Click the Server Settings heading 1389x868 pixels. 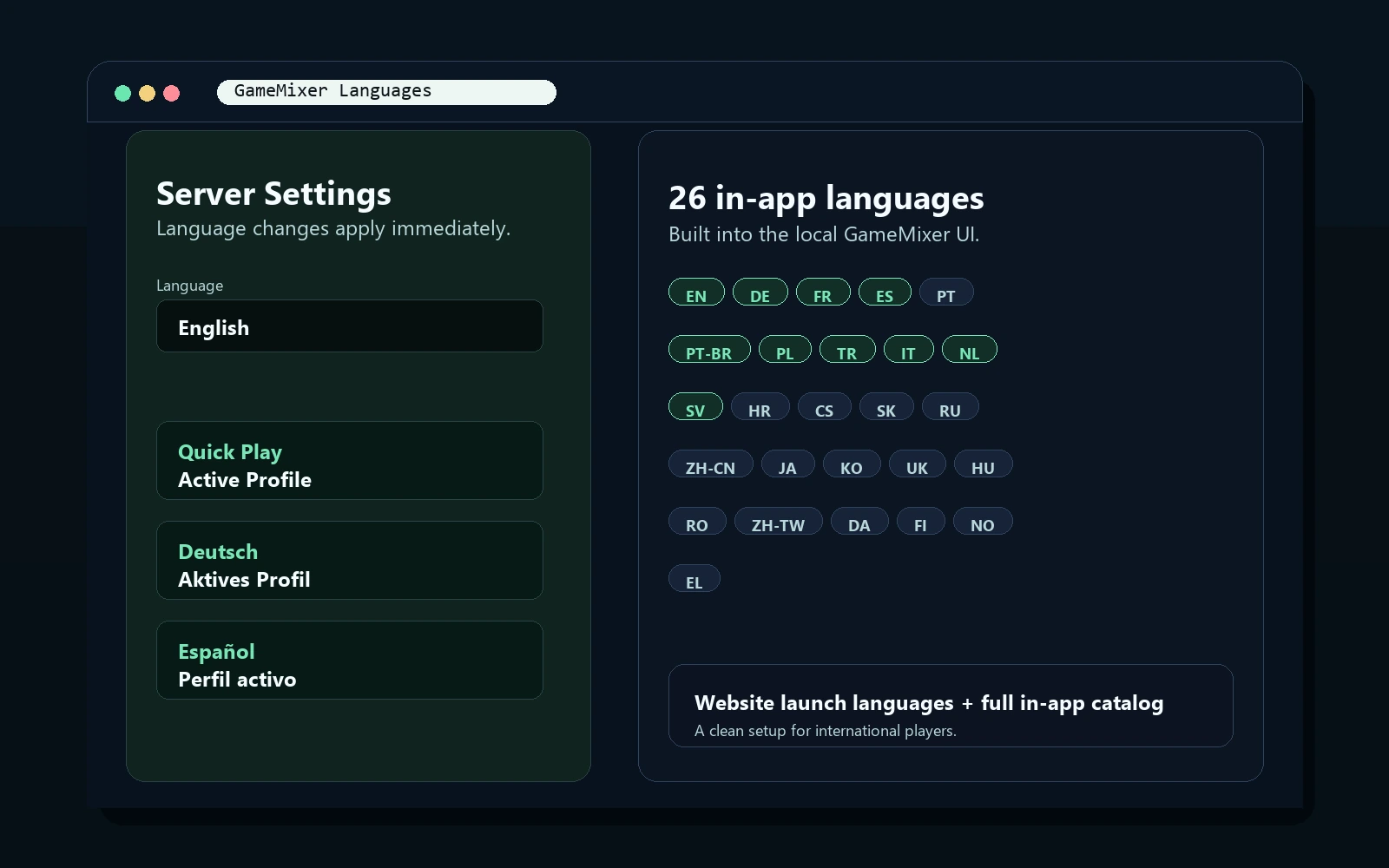[273, 194]
